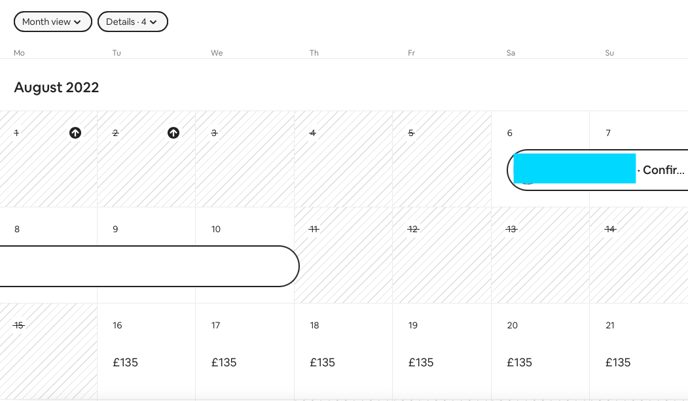Screen dimensions: 688x401
Task: Expand the Details · 4 dropdown
Action: coord(133,21)
